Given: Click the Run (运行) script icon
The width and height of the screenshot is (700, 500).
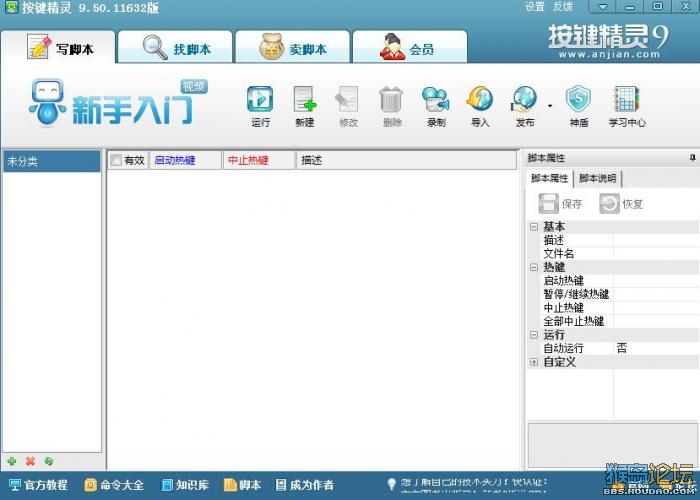Looking at the screenshot, I should coord(260,106).
